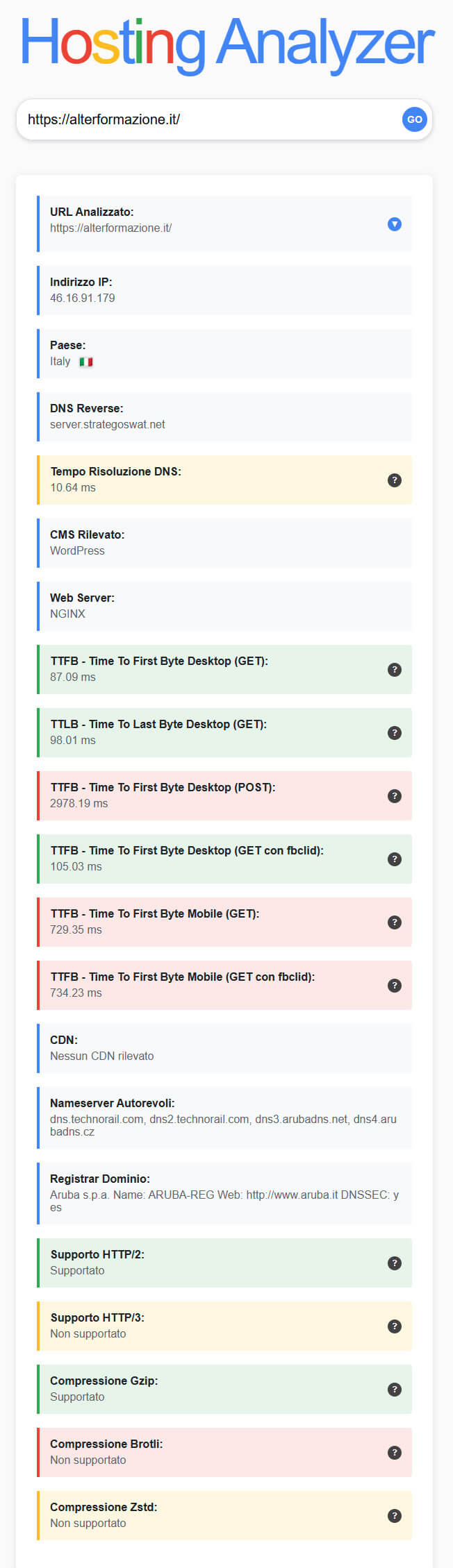Click help icon for TTFB Desktop (GET)

click(394, 670)
